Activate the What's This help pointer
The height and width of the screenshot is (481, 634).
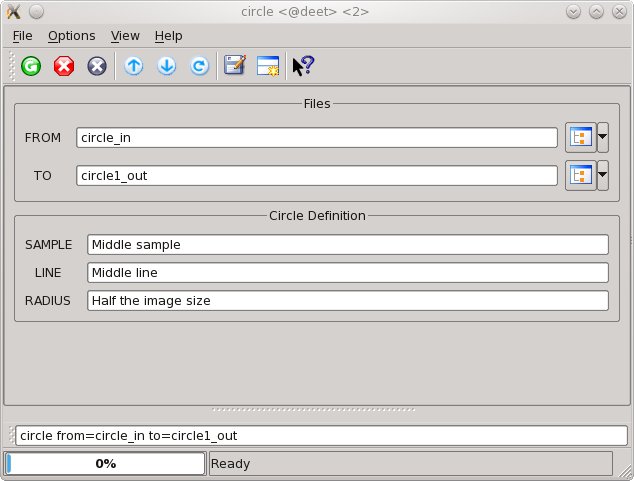coord(303,66)
